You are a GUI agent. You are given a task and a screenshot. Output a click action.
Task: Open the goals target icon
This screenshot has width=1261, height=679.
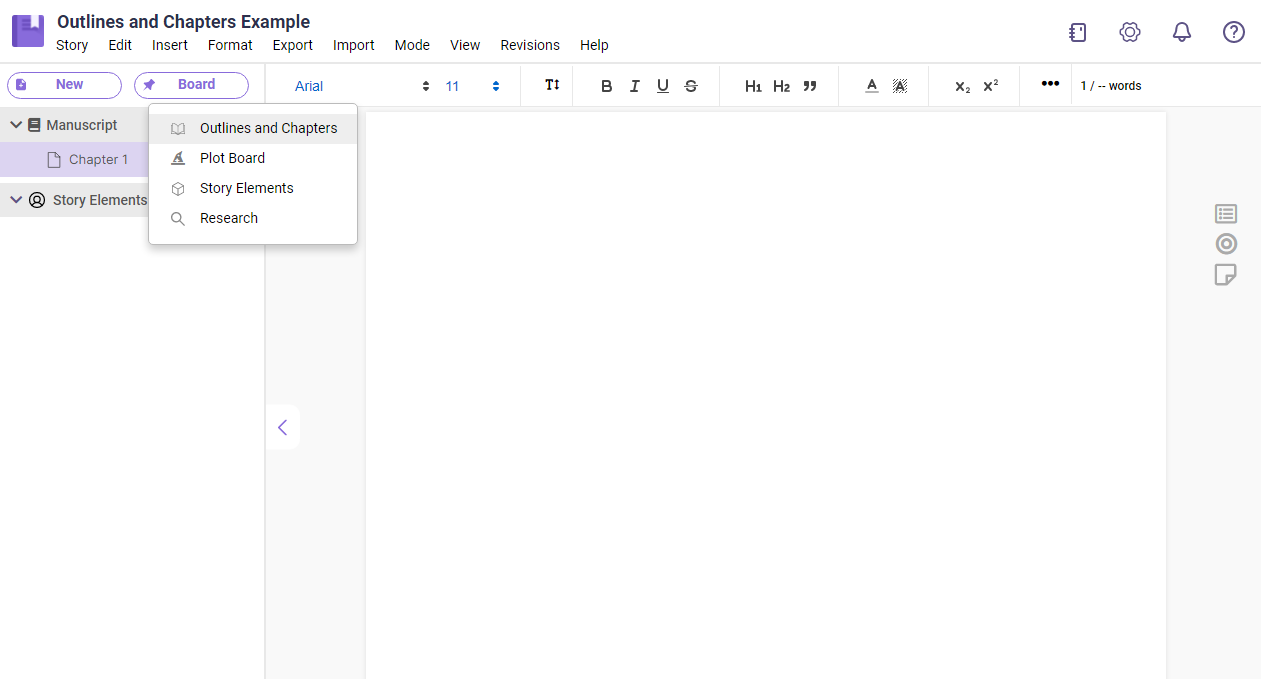1226,244
